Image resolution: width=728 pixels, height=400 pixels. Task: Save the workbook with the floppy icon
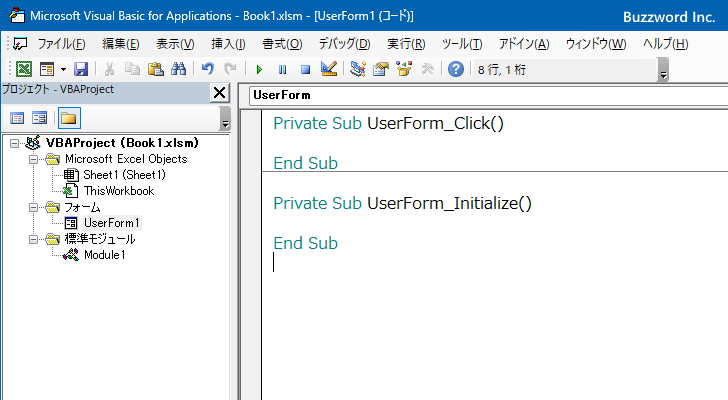(81, 69)
